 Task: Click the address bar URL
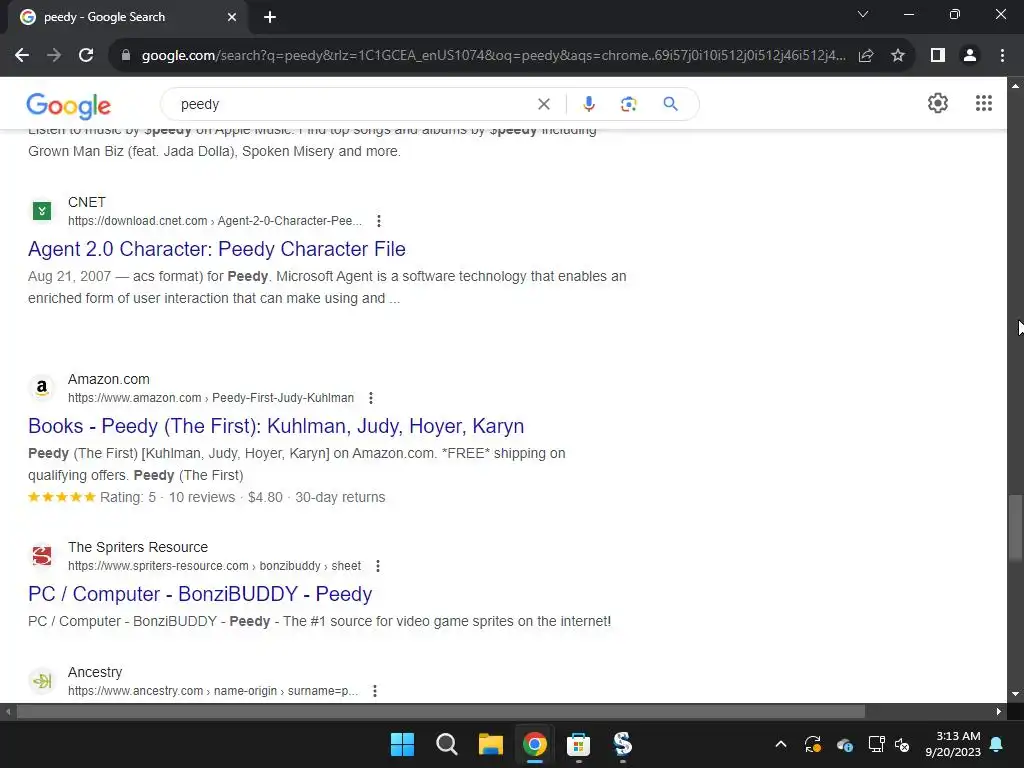tap(493, 56)
